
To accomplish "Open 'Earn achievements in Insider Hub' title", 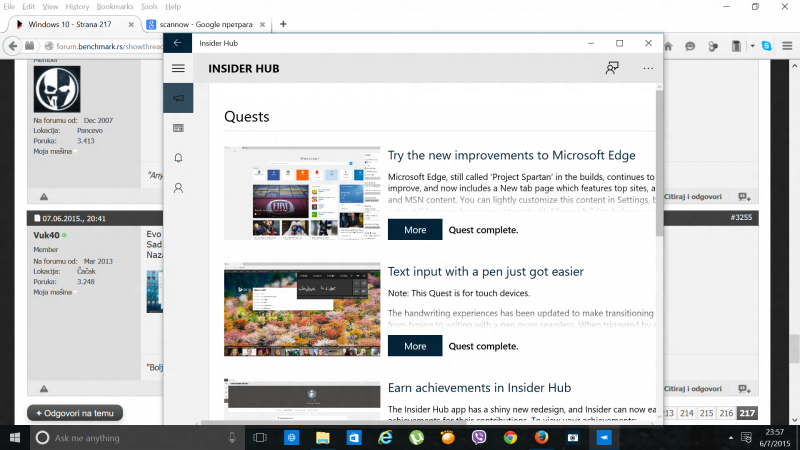I will 479,388.
